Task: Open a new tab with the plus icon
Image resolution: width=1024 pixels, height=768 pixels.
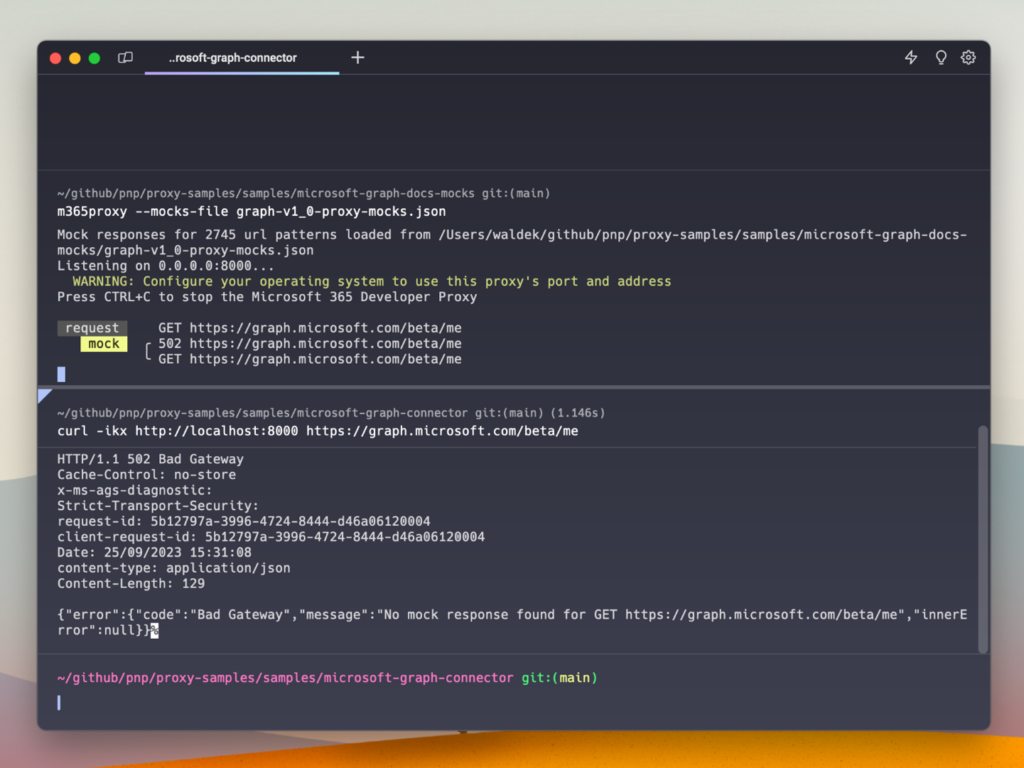Action: (357, 58)
